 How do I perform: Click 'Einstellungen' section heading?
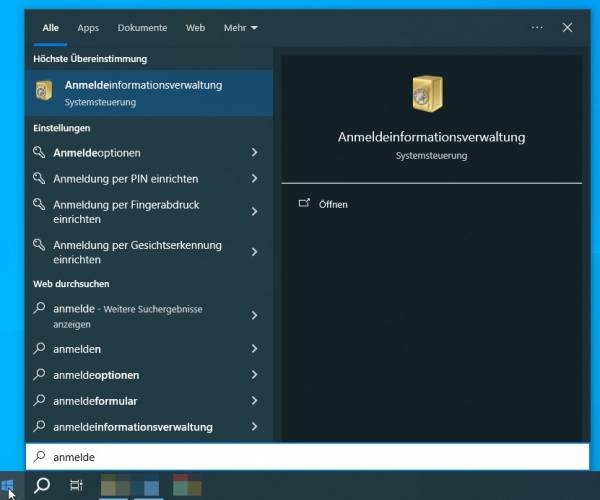click(x=62, y=128)
